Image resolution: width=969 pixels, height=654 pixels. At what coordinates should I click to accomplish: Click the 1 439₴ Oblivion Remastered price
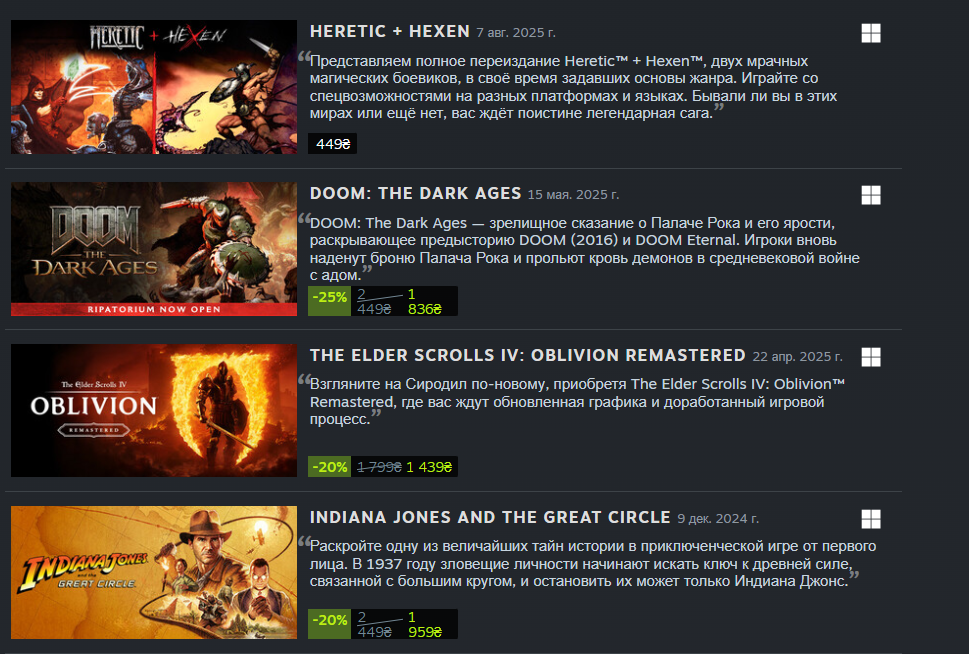coord(429,467)
